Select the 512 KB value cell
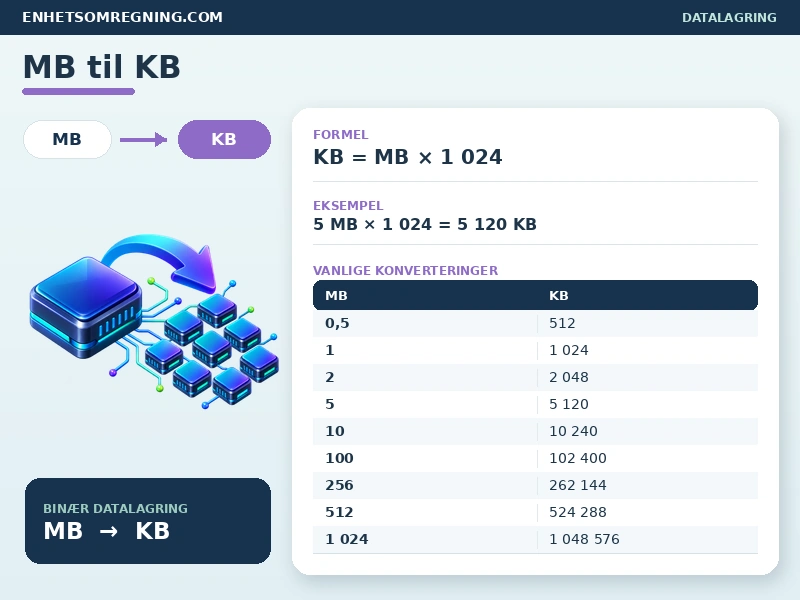This screenshot has height=600, width=800. [x=648, y=323]
